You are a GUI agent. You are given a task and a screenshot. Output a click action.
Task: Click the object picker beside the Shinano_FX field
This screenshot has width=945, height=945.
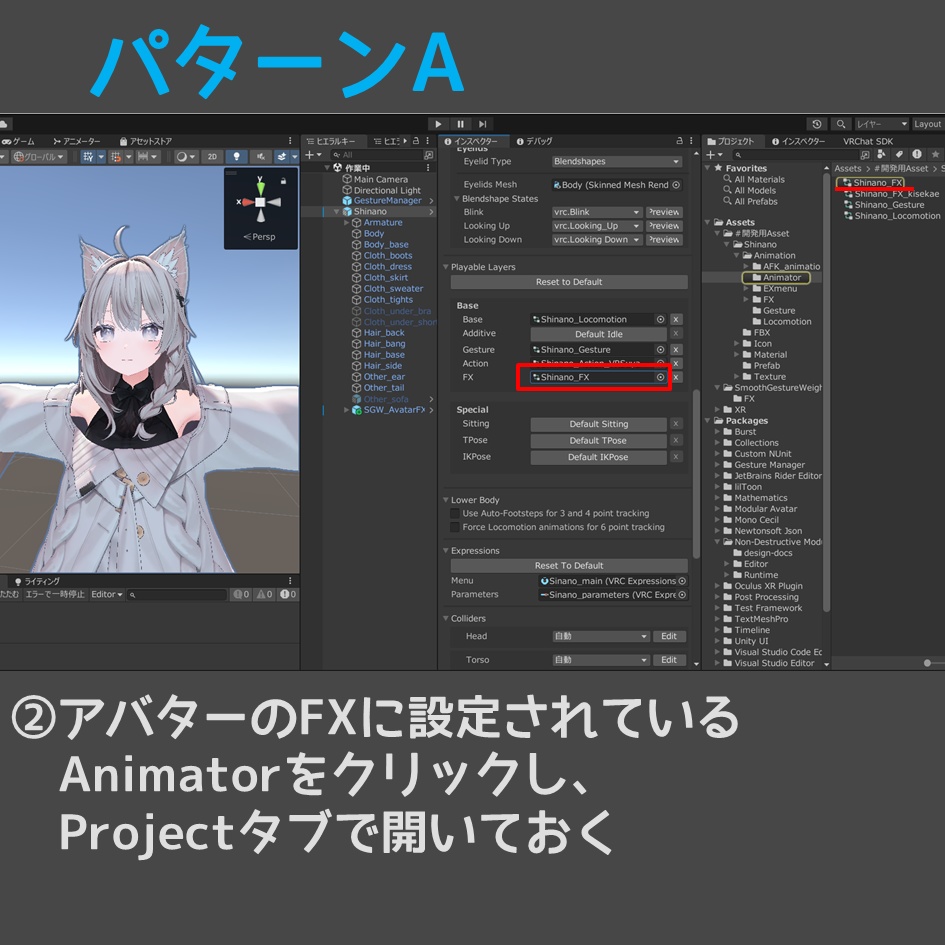point(660,376)
